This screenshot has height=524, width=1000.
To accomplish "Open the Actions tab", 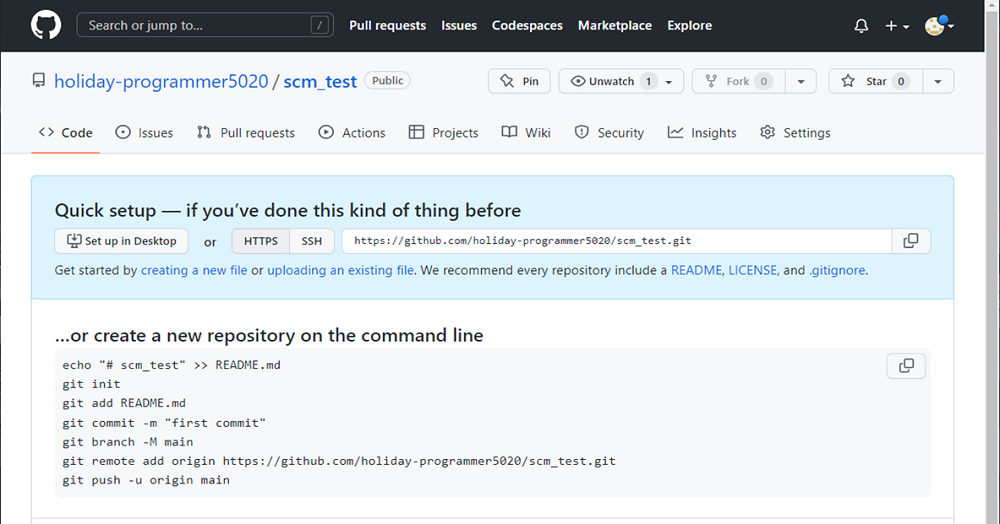I will click(x=352, y=133).
